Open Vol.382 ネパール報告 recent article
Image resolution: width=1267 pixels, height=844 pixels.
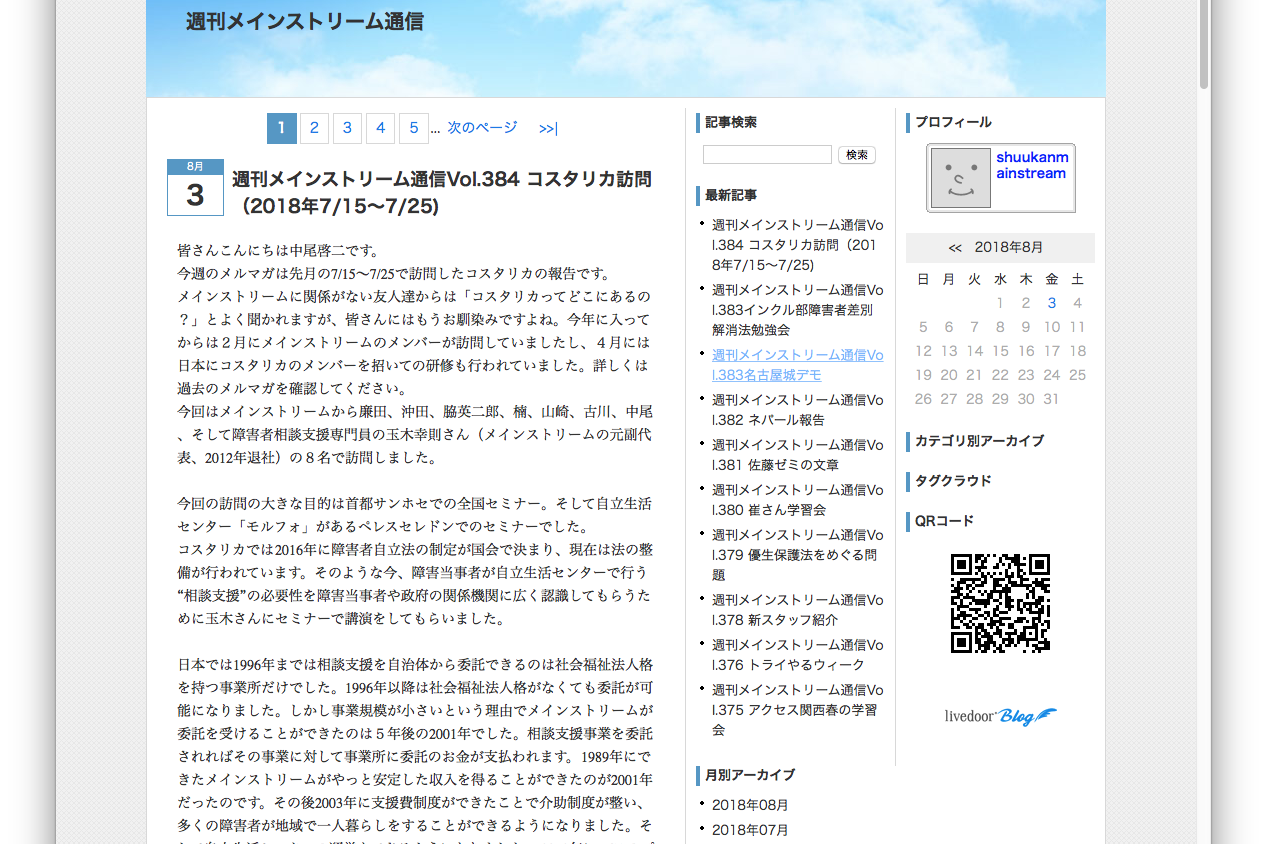(797, 410)
